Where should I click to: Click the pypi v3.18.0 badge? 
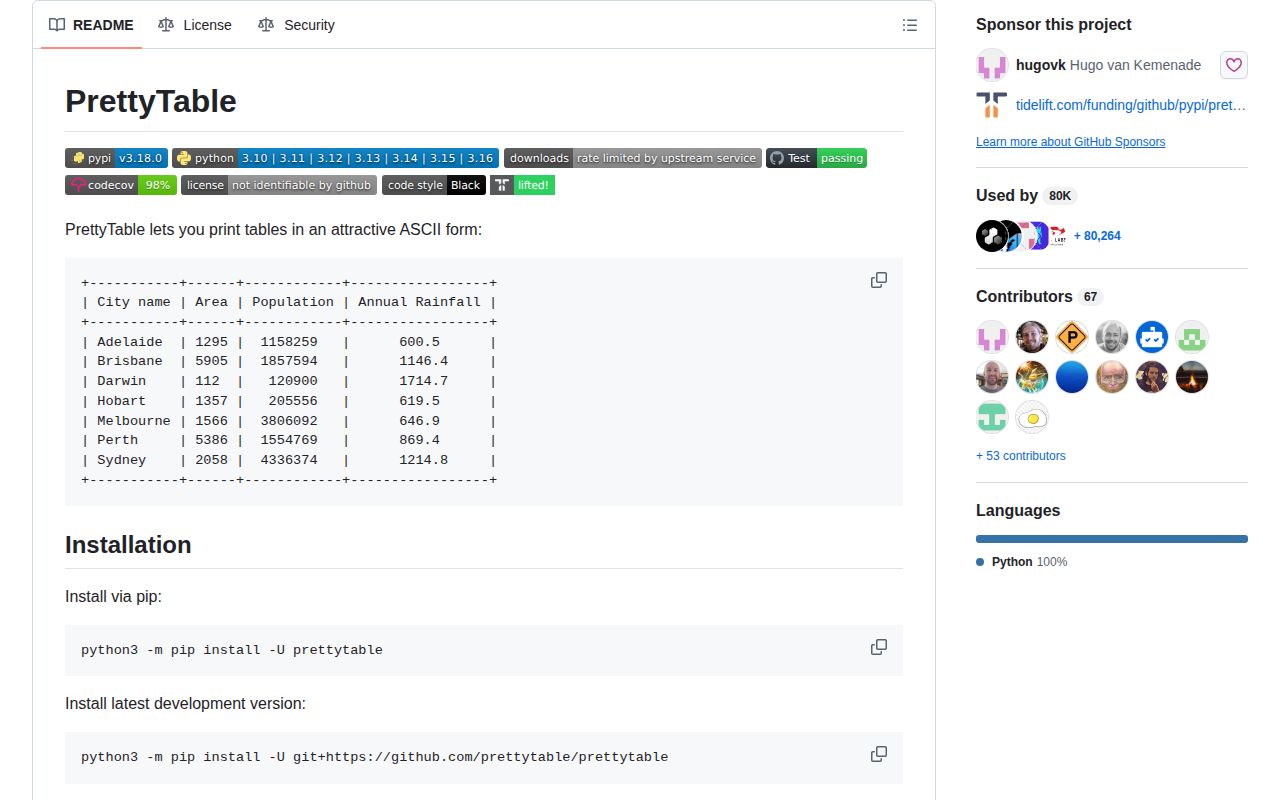pyautogui.click(x=116, y=158)
